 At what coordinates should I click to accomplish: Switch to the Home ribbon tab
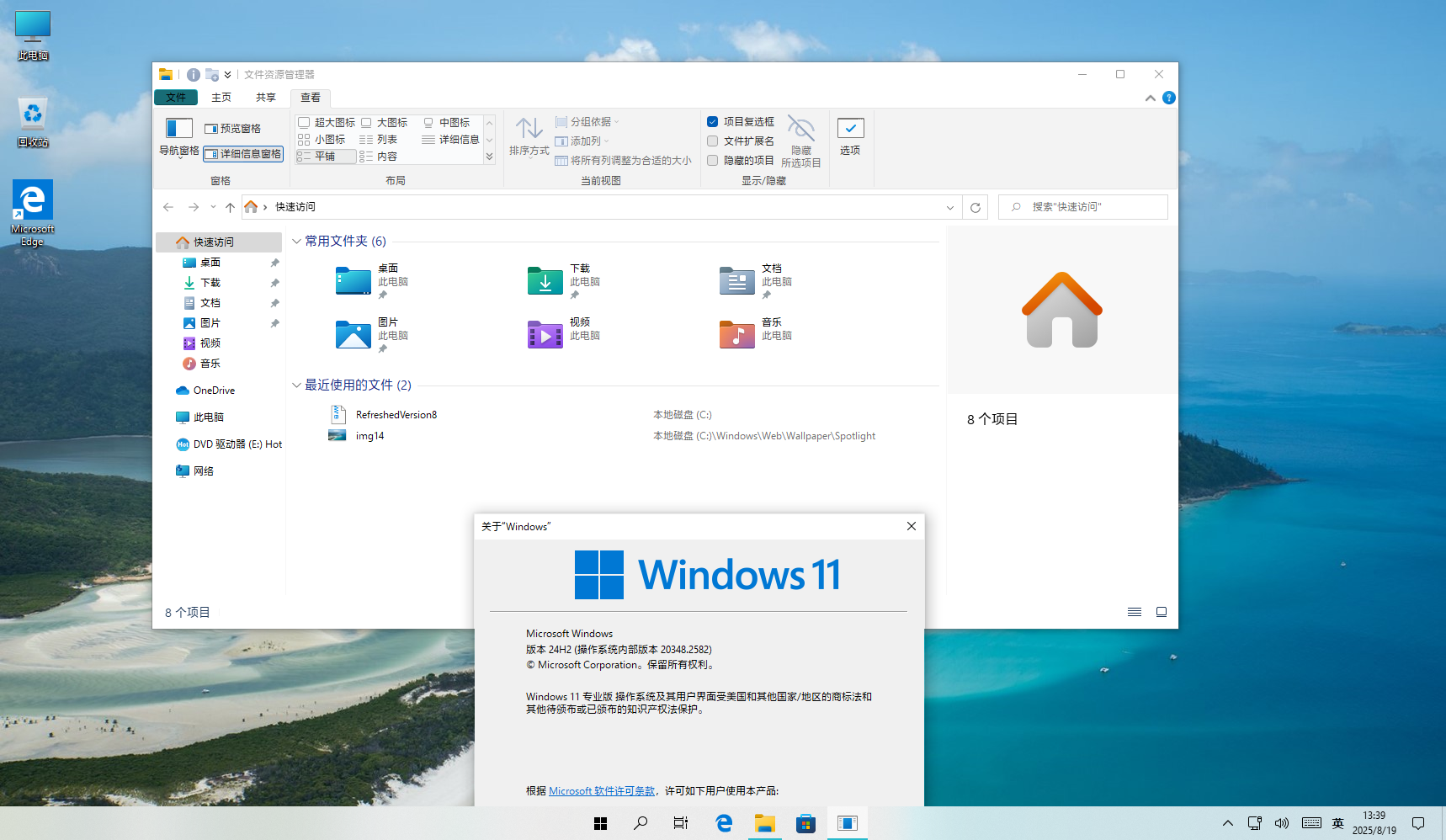[221, 98]
